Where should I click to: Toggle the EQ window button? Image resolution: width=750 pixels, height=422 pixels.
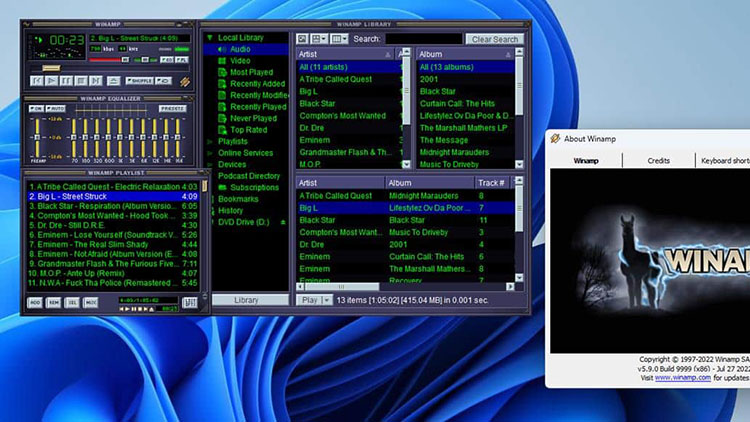coord(166,60)
